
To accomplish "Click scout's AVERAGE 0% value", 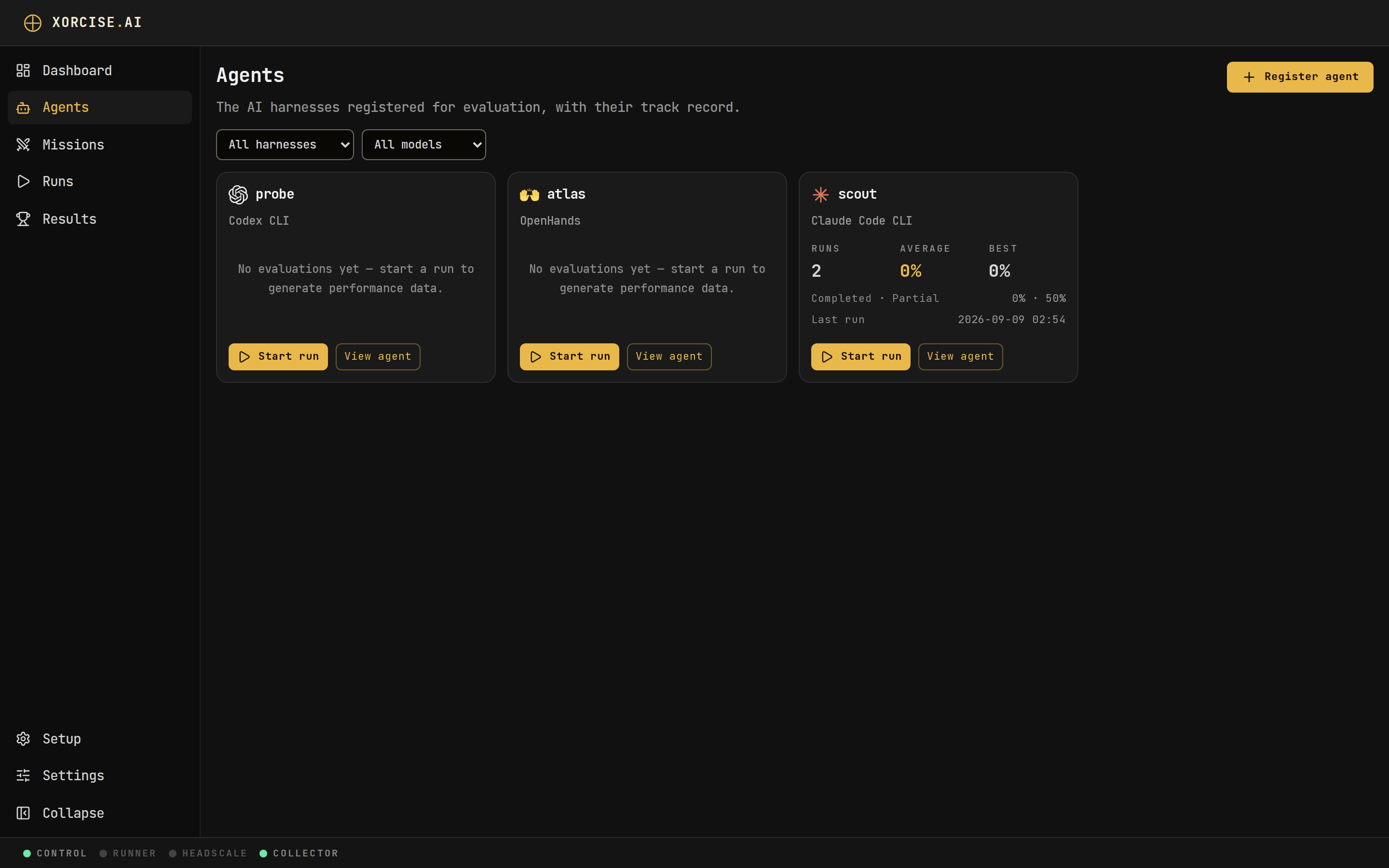I will (x=911, y=271).
